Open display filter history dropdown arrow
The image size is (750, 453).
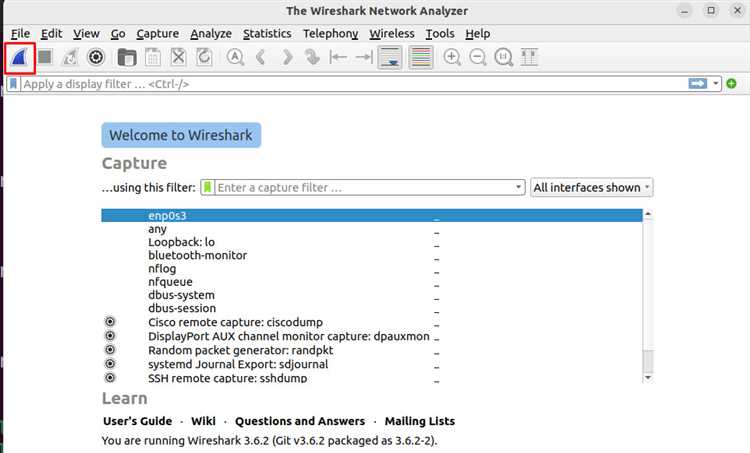click(x=716, y=84)
